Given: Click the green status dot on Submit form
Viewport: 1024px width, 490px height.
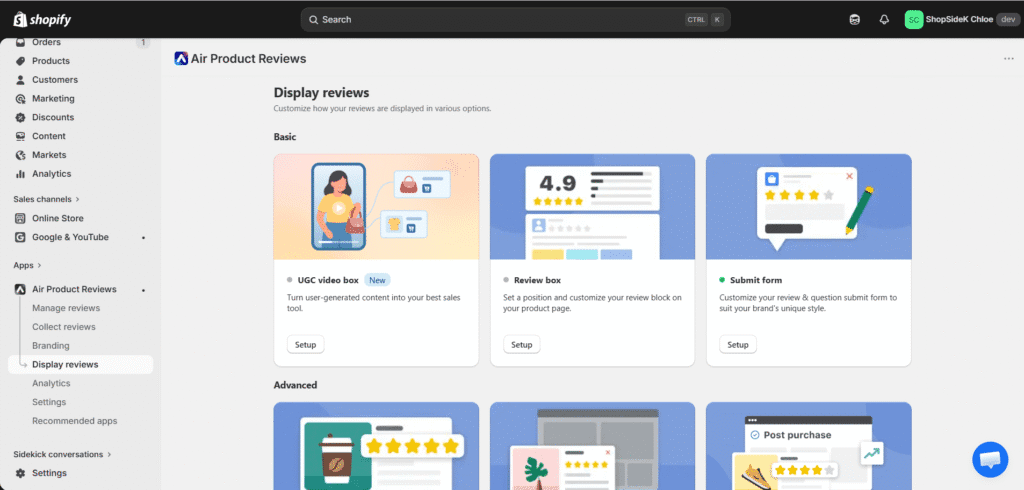Looking at the screenshot, I should click(x=722, y=280).
